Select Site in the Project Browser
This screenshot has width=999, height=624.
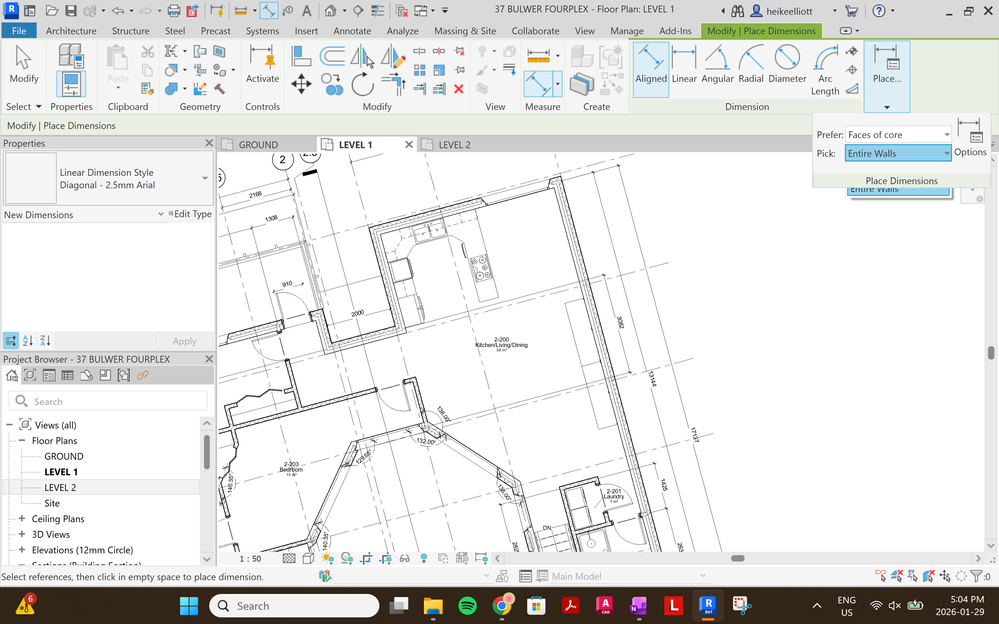pos(52,503)
